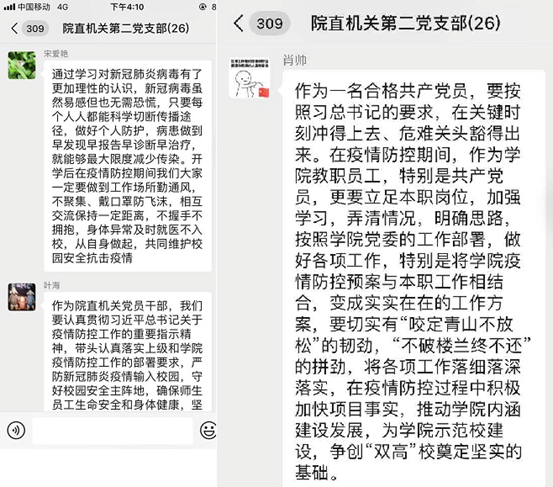Tap the back arrow in left chat header

[14, 28]
